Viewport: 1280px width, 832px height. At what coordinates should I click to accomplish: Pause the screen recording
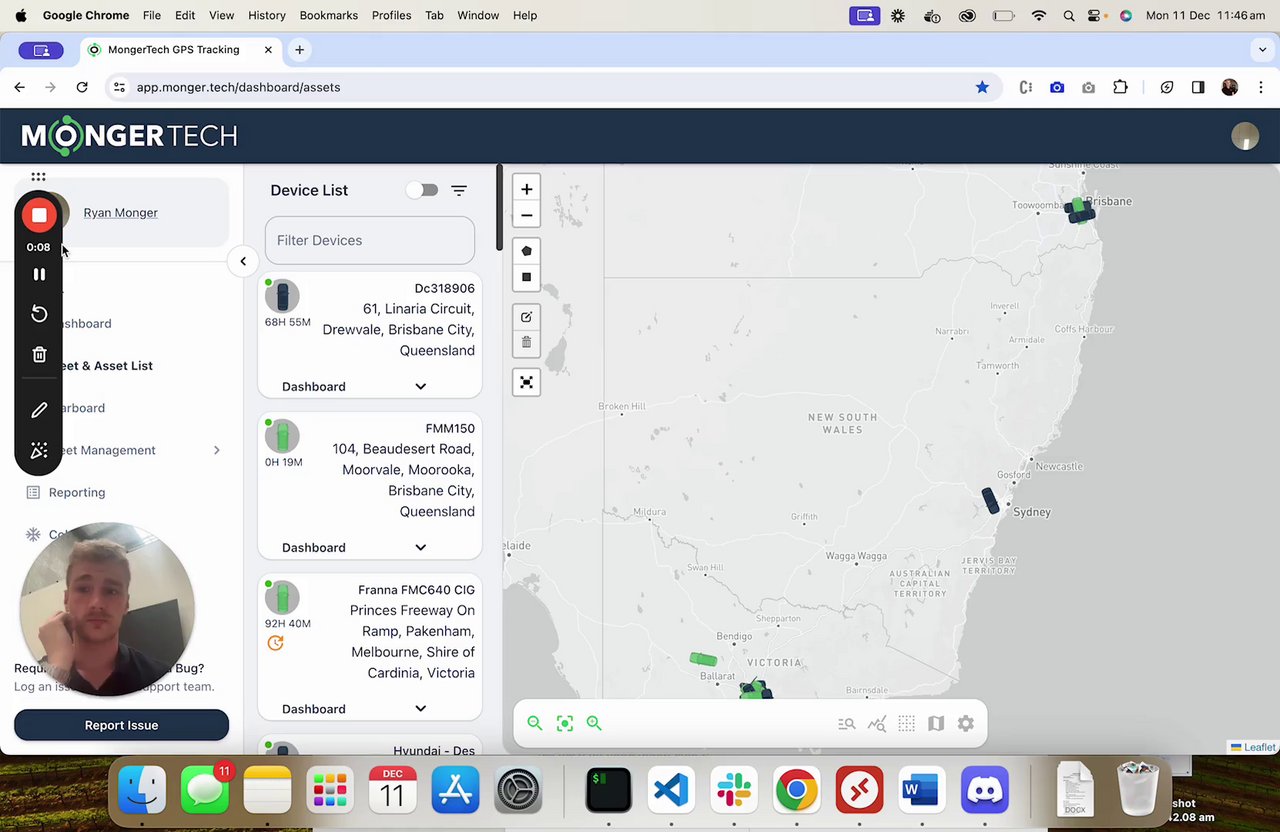coord(39,274)
